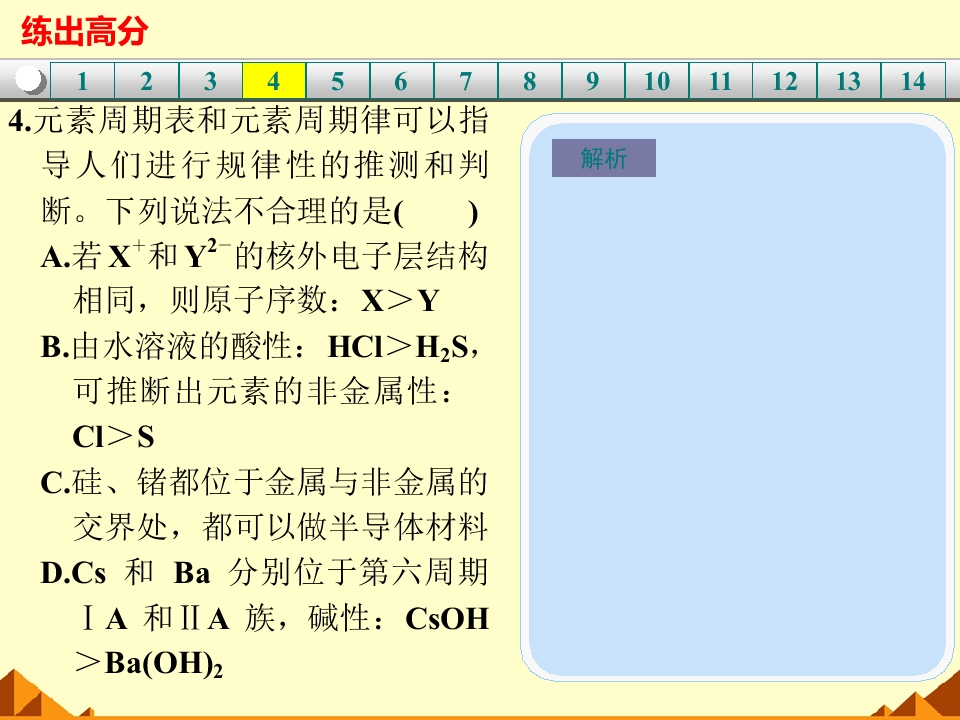Go to question tab 8
The height and width of the screenshot is (720, 960).
pyautogui.click(x=530, y=81)
